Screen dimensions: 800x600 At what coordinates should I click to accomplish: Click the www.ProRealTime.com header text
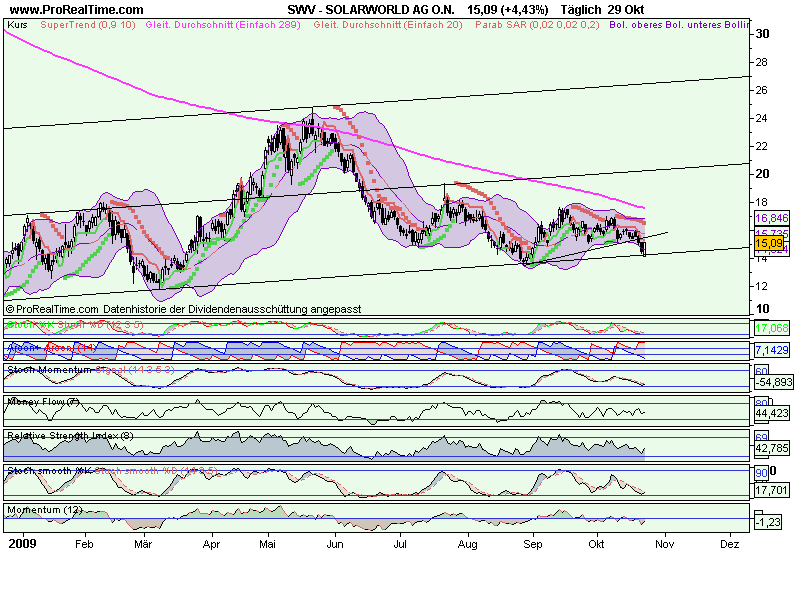pyautogui.click(x=77, y=10)
